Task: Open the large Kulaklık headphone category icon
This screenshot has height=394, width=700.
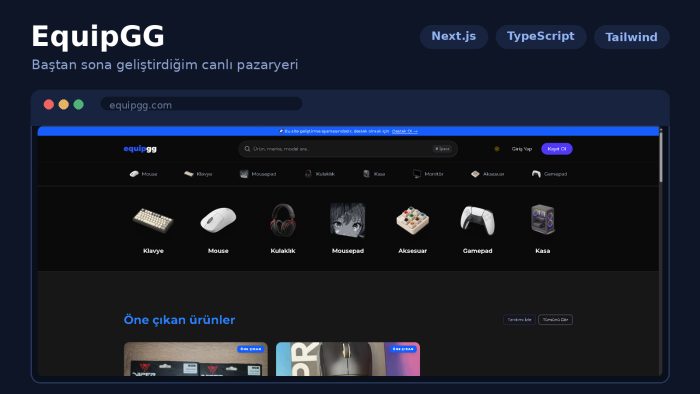Action: point(283,220)
